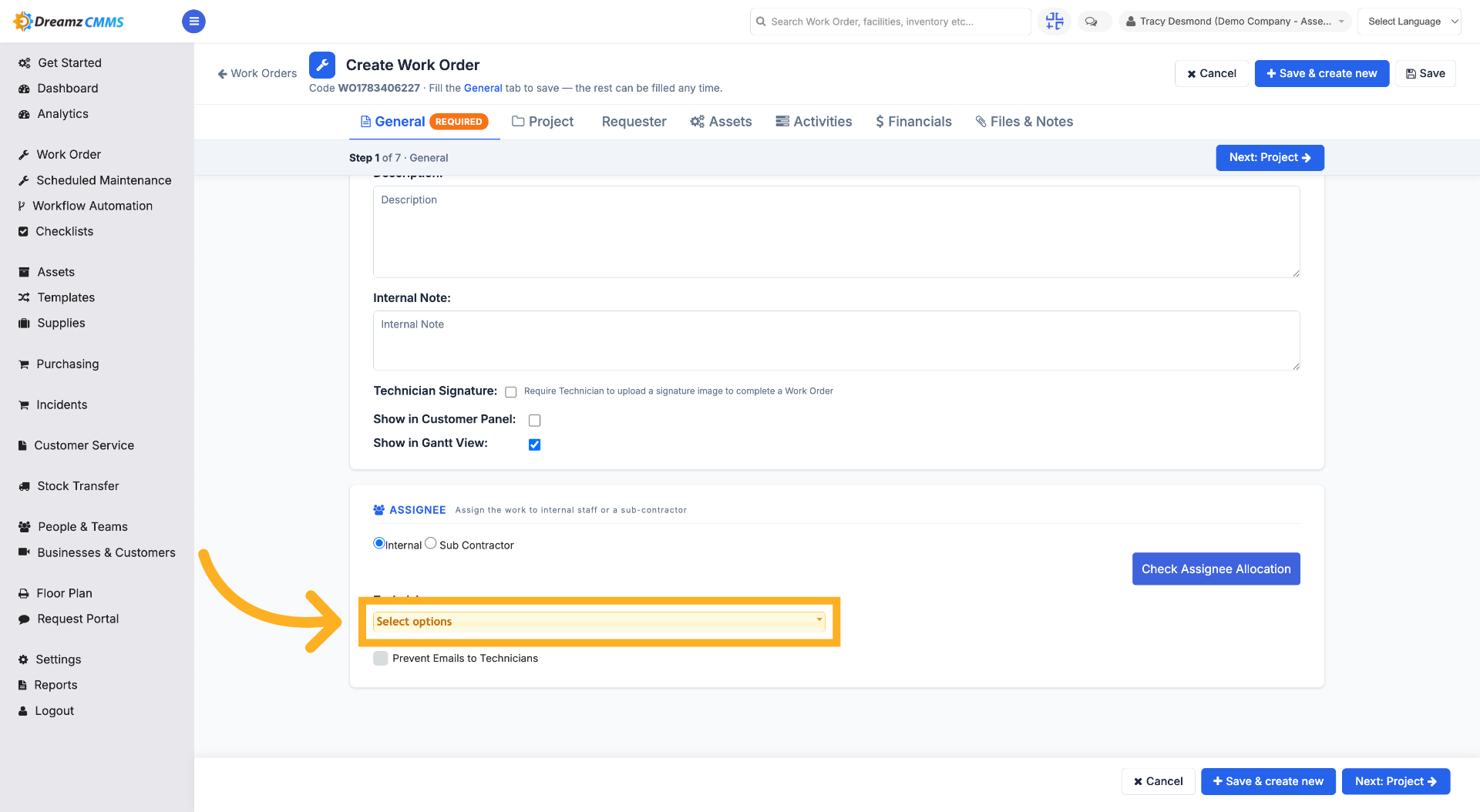The width and height of the screenshot is (1480, 812).
Task: Go back via Work Orders link
Action: pyautogui.click(x=257, y=73)
